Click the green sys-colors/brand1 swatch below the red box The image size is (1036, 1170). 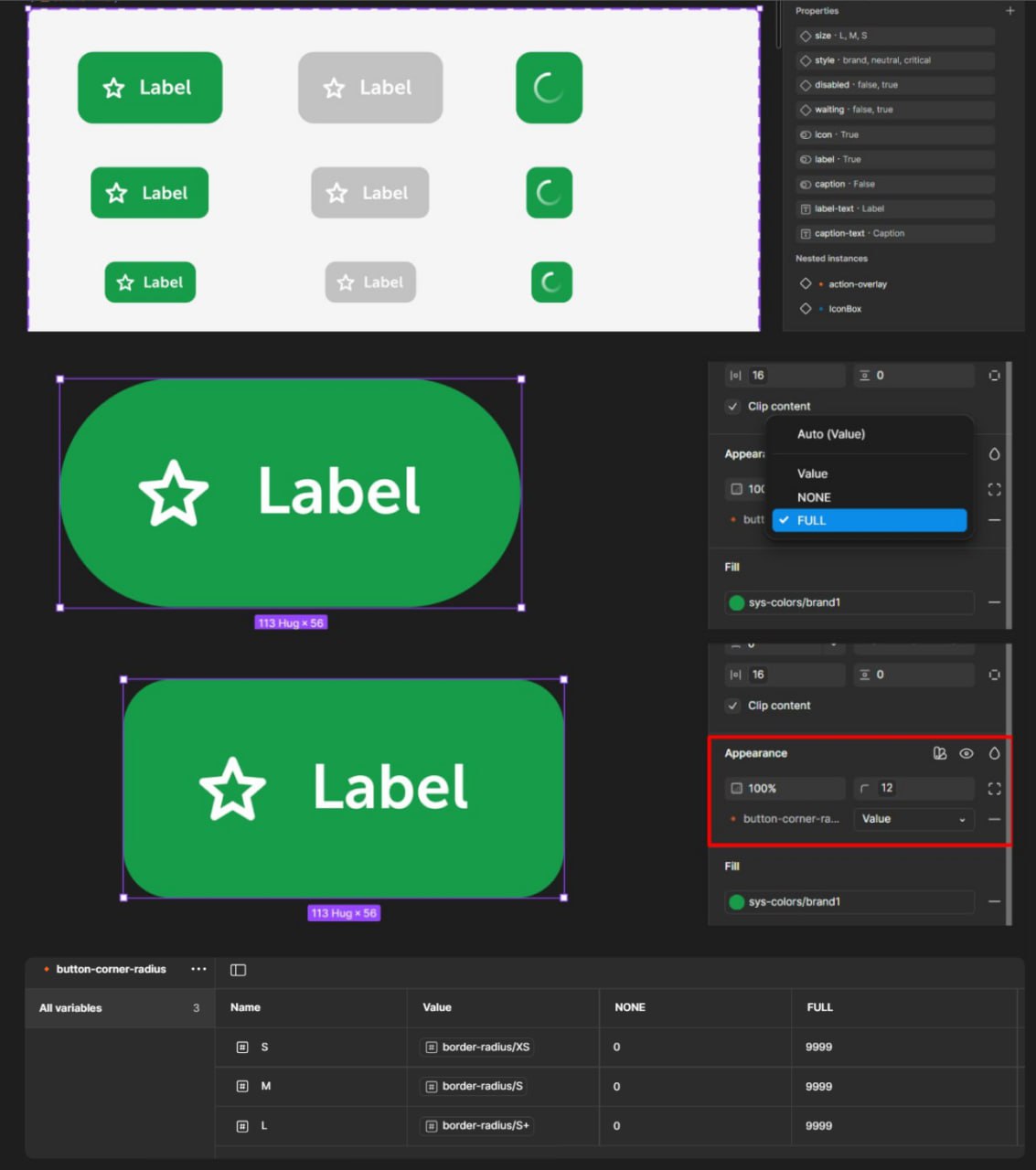click(736, 902)
